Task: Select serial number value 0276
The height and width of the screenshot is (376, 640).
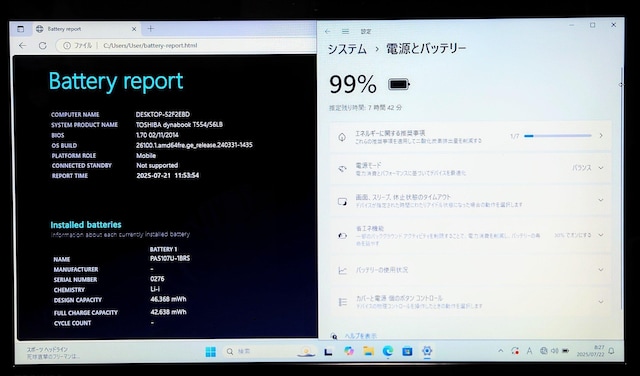Action: [x=157, y=279]
